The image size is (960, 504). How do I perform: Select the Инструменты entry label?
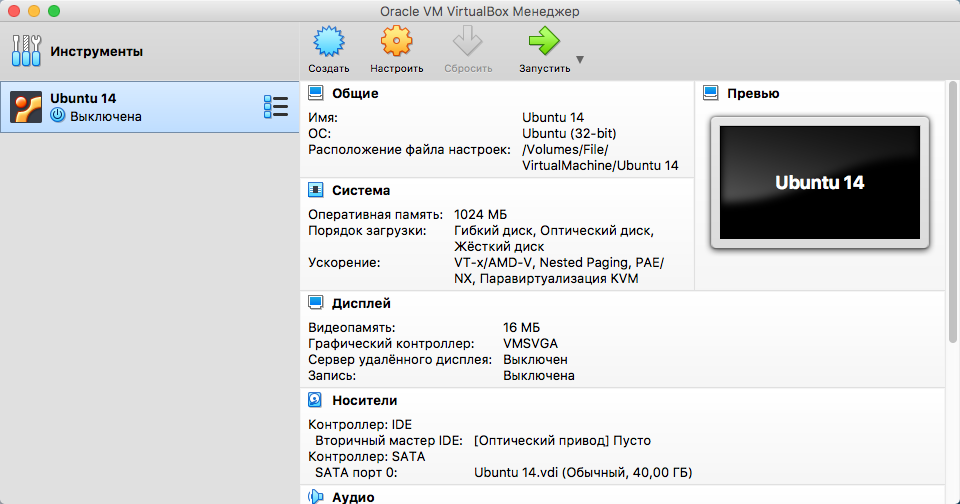(x=96, y=51)
